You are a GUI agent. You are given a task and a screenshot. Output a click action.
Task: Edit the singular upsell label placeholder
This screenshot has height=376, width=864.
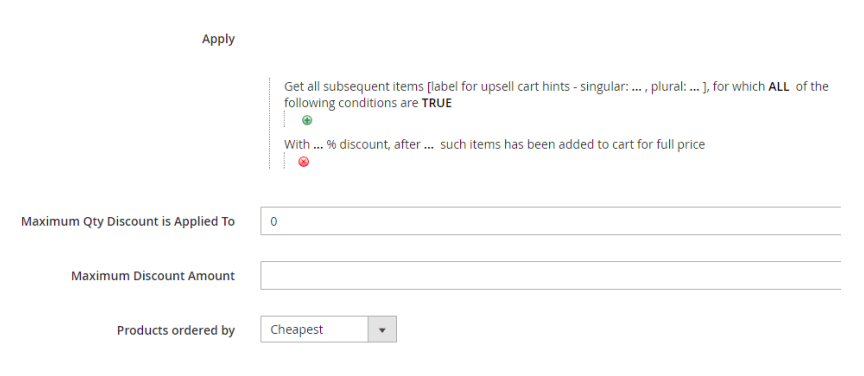pos(637,87)
